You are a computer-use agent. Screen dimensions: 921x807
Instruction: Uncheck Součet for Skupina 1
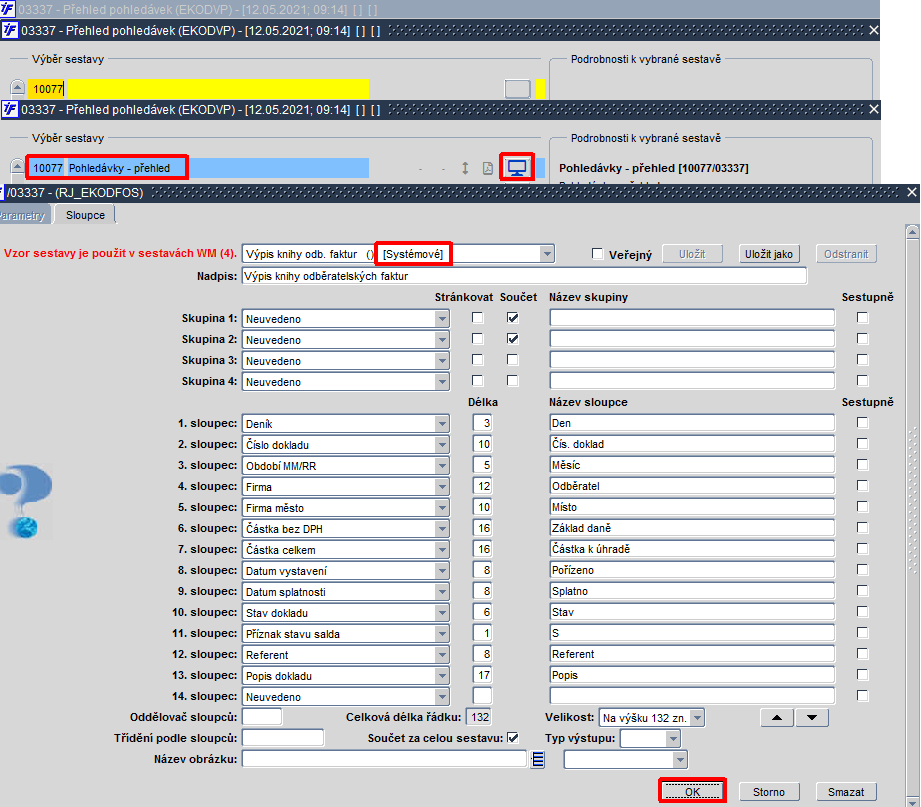[x=513, y=318]
